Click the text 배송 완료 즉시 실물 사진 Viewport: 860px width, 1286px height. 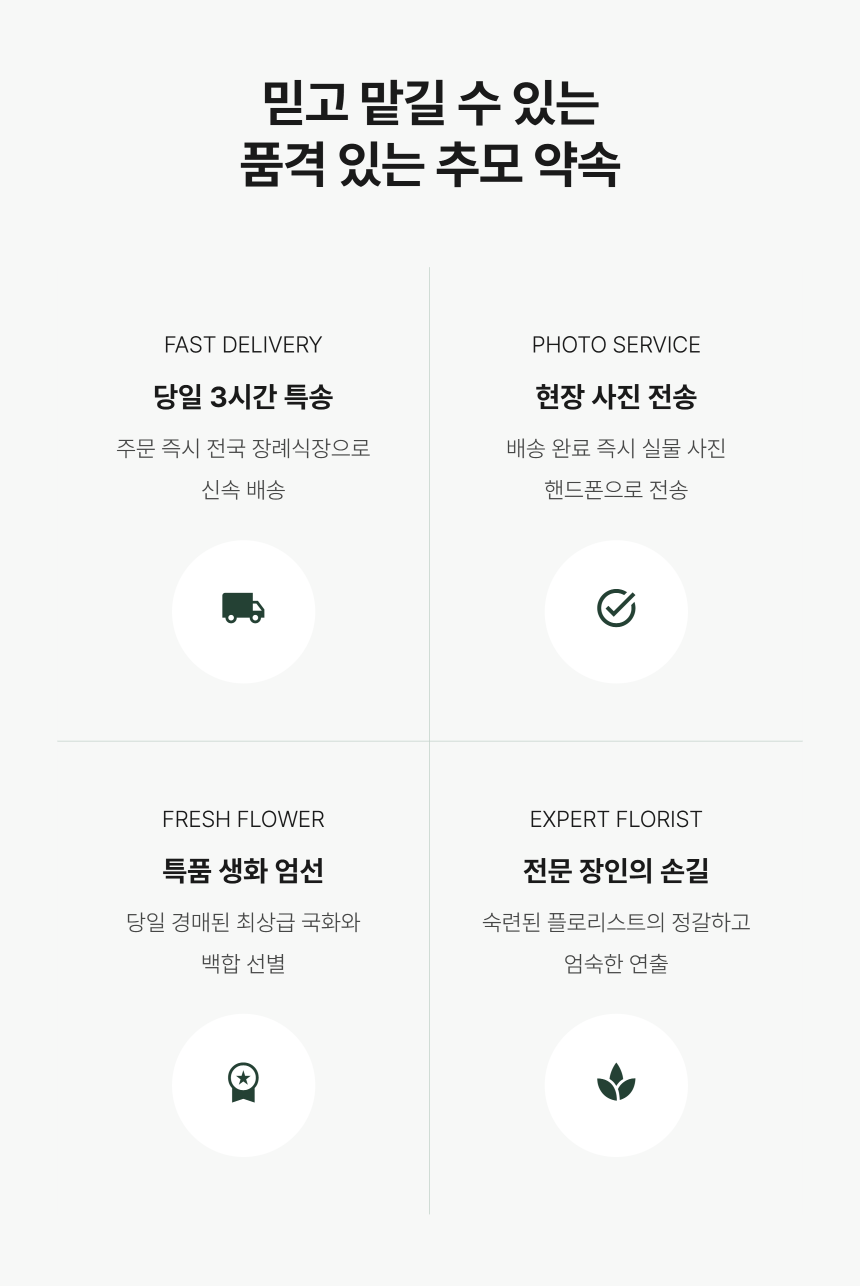coord(616,448)
